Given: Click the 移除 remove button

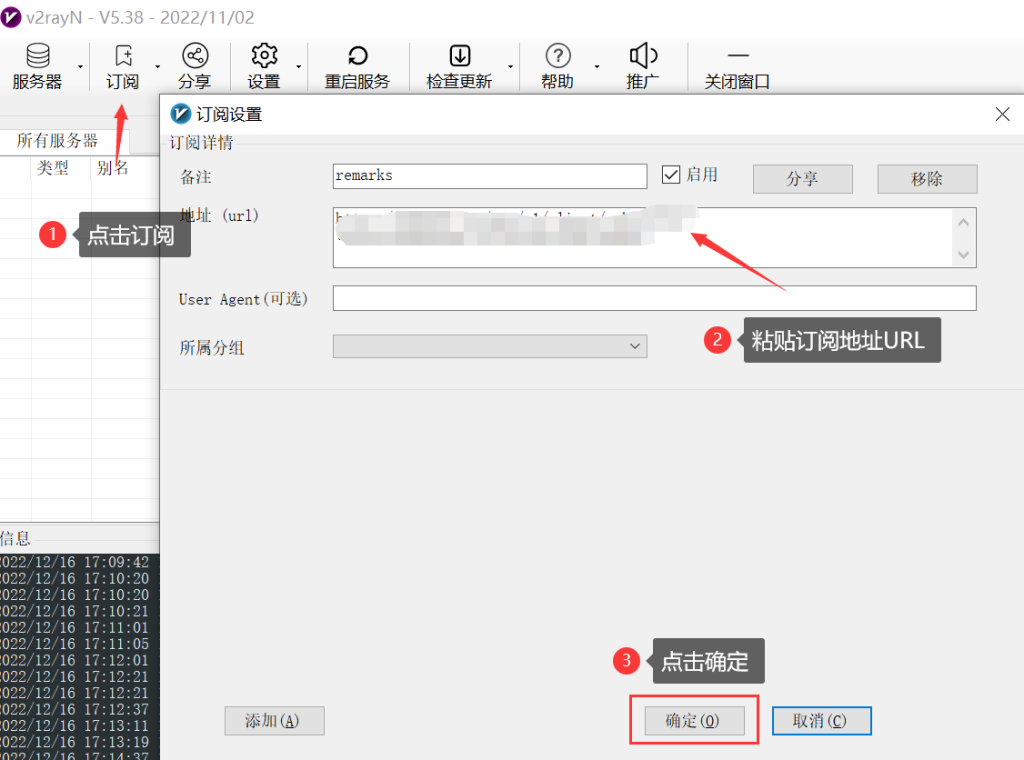Looking at the screenshot, I should pos(926,179).
